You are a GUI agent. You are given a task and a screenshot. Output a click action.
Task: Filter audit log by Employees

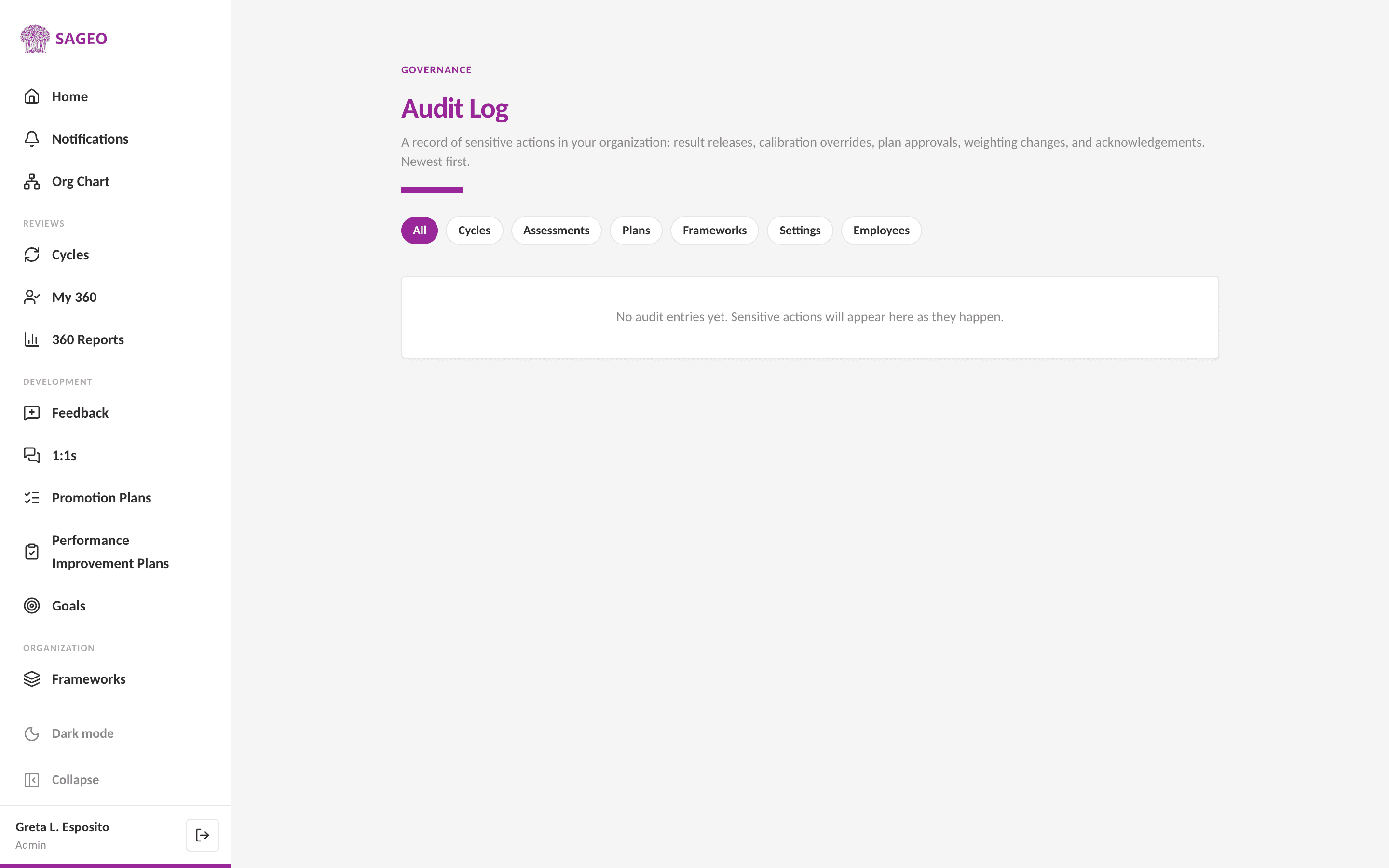point(881,231)
